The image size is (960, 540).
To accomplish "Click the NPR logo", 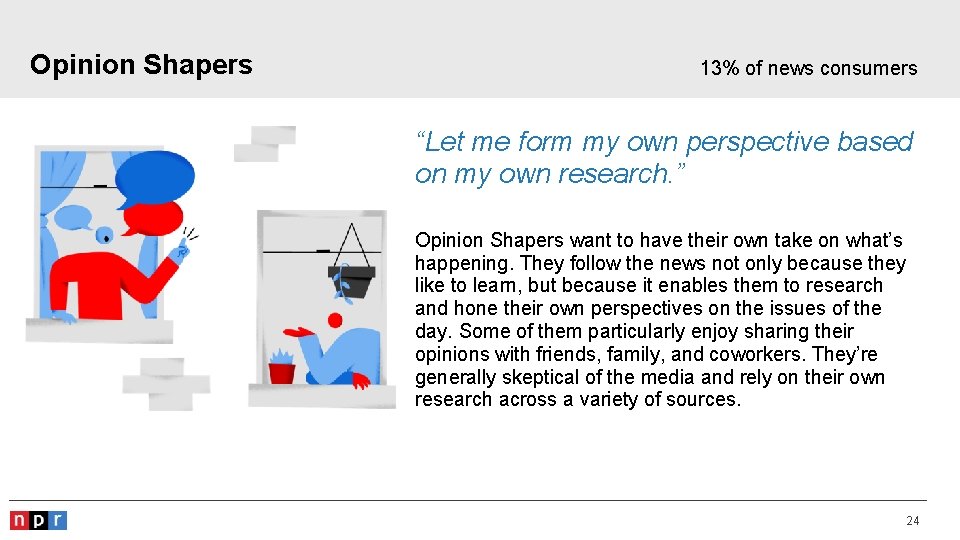I will [38, 520].
